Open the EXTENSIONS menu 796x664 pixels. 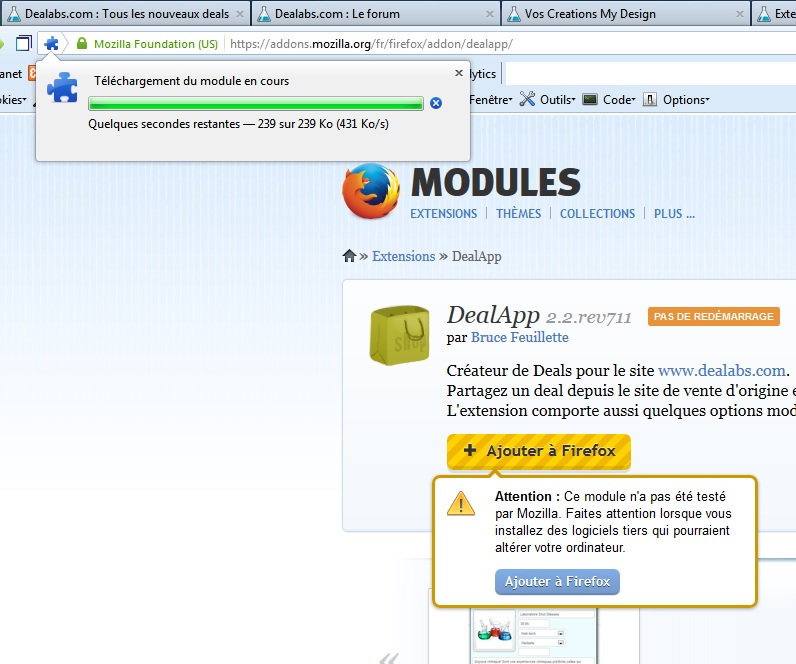click(444, 214)
